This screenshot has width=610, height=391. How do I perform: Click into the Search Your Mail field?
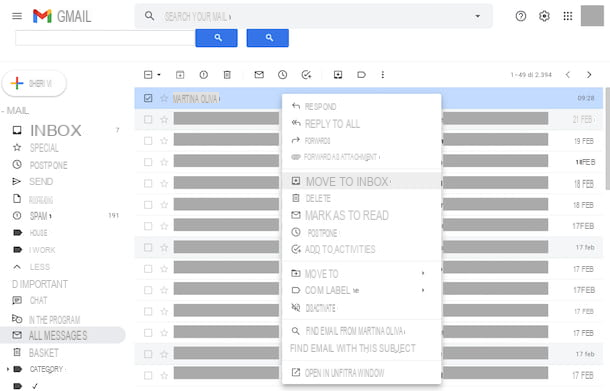[313, 16]
